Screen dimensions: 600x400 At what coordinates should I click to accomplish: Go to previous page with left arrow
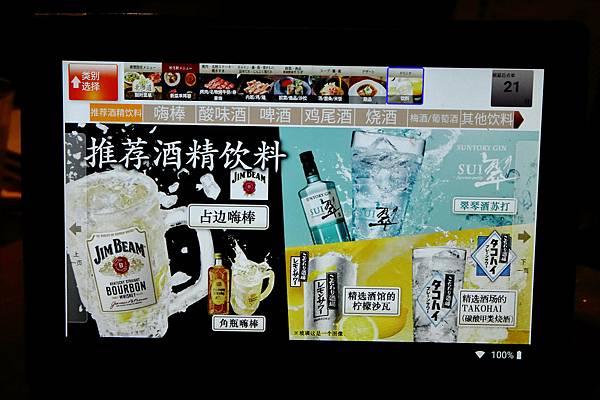click(x=76, y=229)
